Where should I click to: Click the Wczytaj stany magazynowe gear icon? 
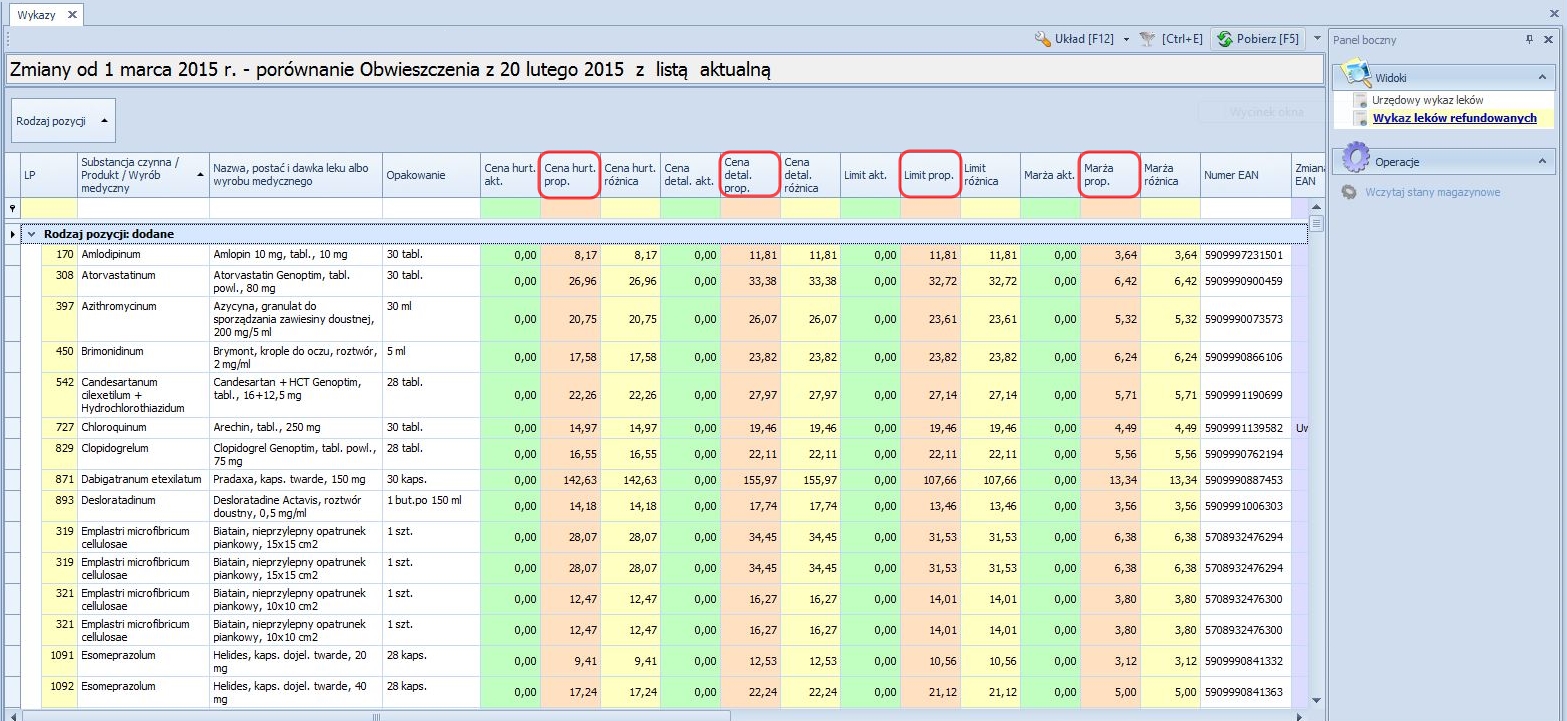(1350, 192)
